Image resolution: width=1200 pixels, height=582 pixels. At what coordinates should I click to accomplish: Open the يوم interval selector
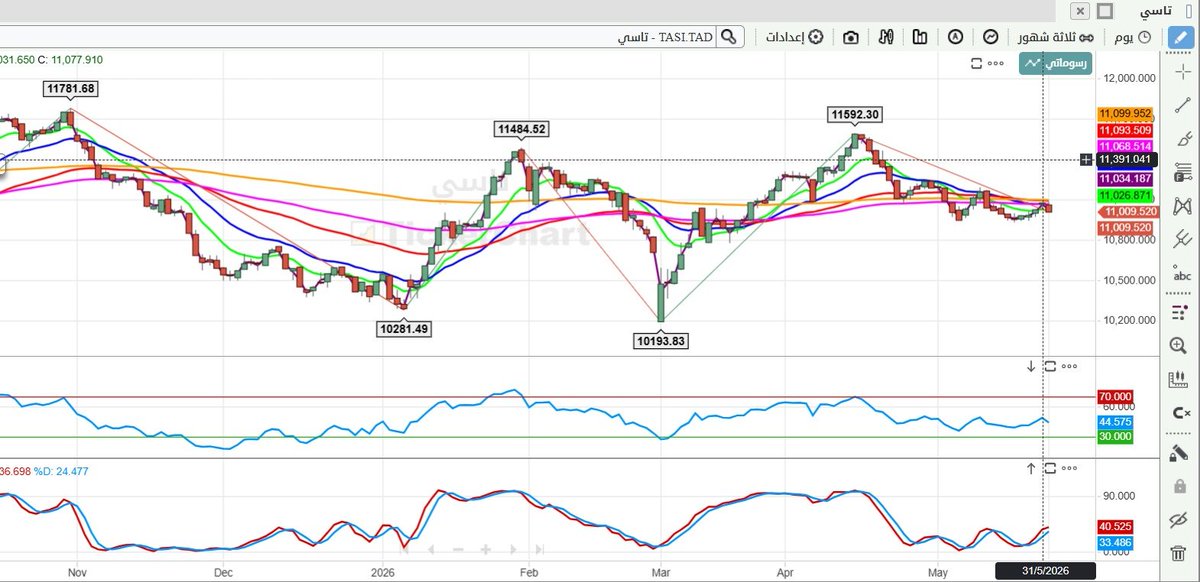point(1132,37)
